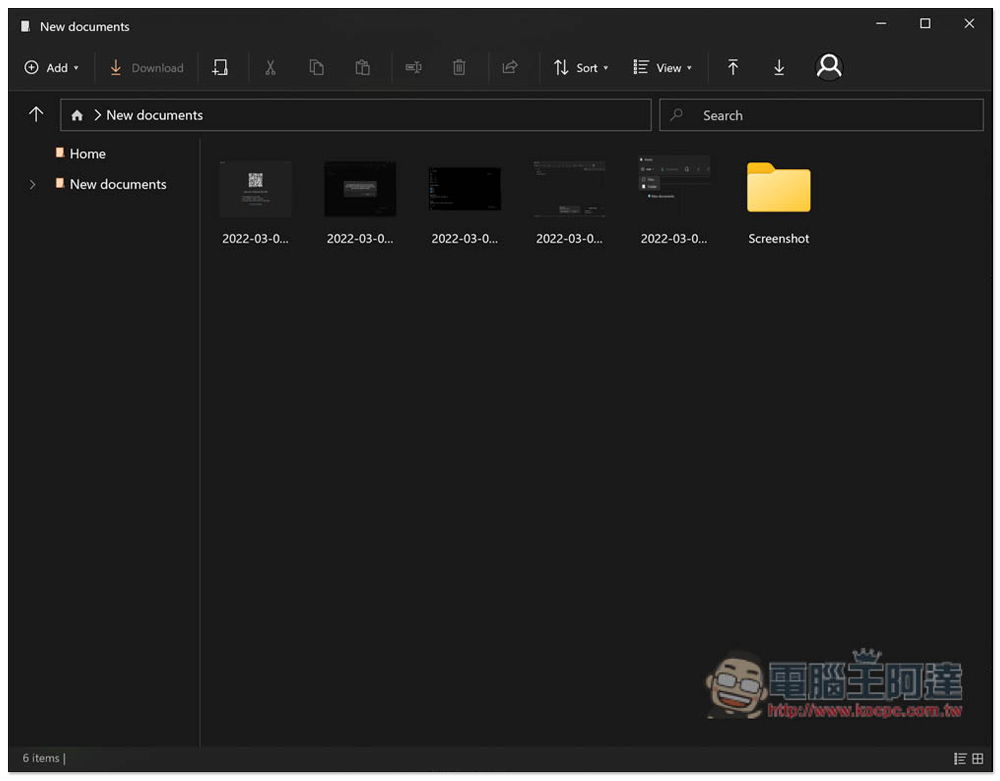This screenshot has width=1000, height=781.
Task: Click the Download button
Action: click(x=147, y=68)
